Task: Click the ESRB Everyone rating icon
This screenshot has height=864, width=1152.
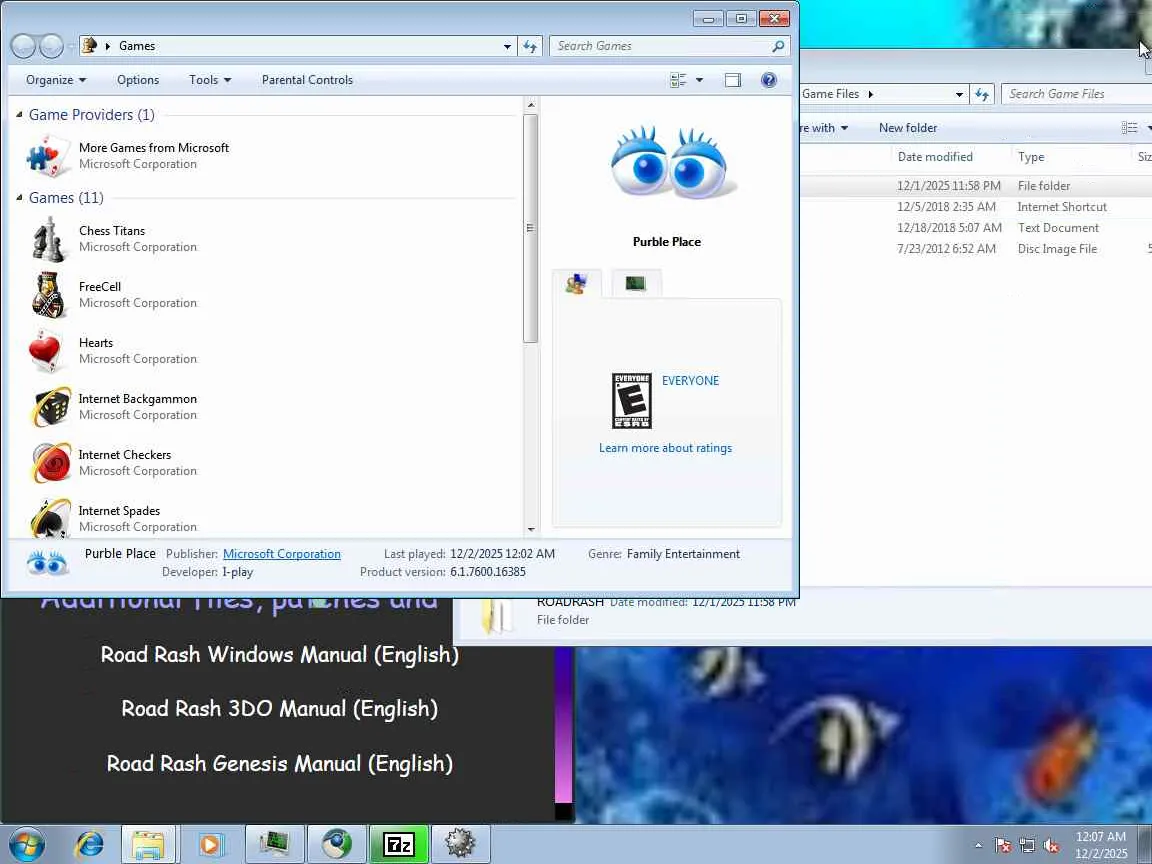Action: [x=632, y=401]
